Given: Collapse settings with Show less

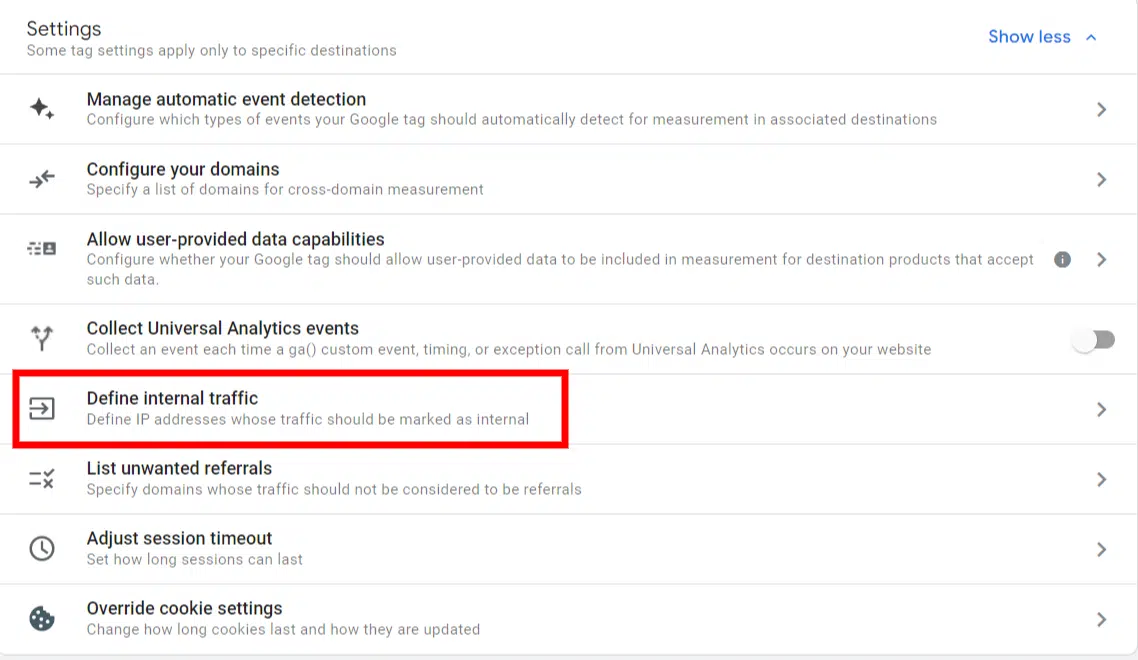Looking at the screenshot, I should (1042, 37).
